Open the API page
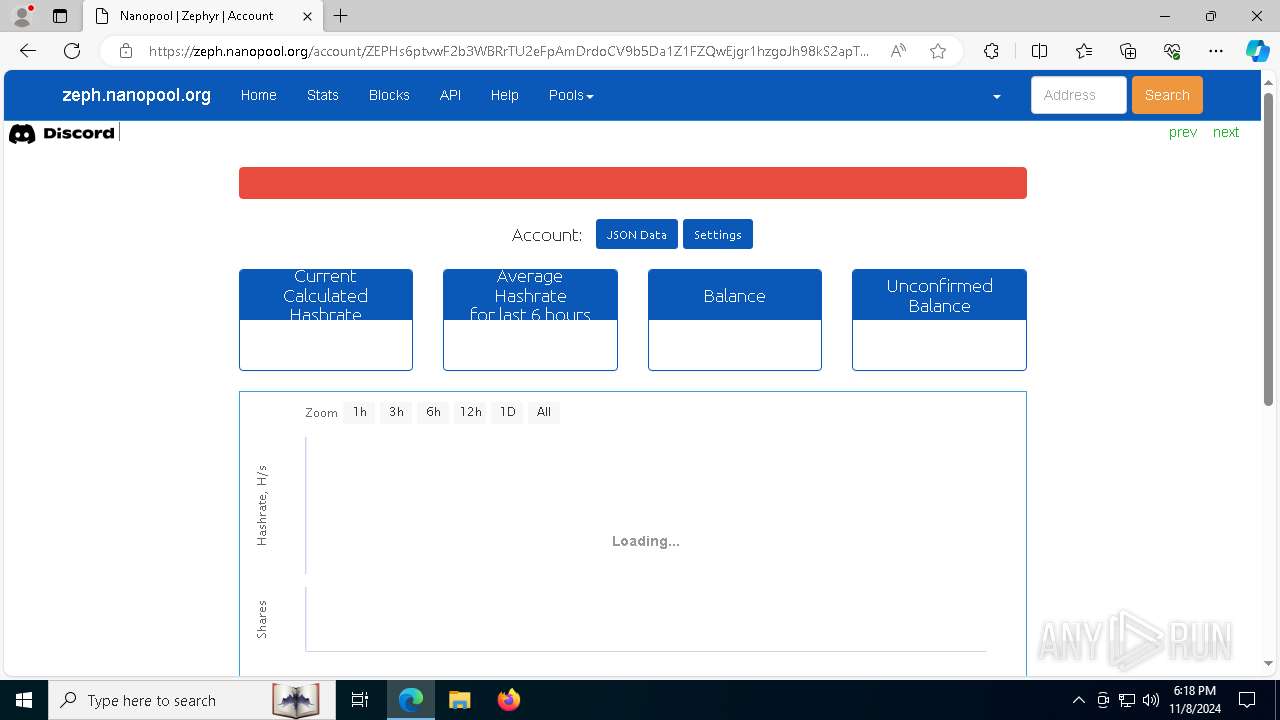Image resolution: width=1280 pixels, height=720 pixels. tap(450, 95)
